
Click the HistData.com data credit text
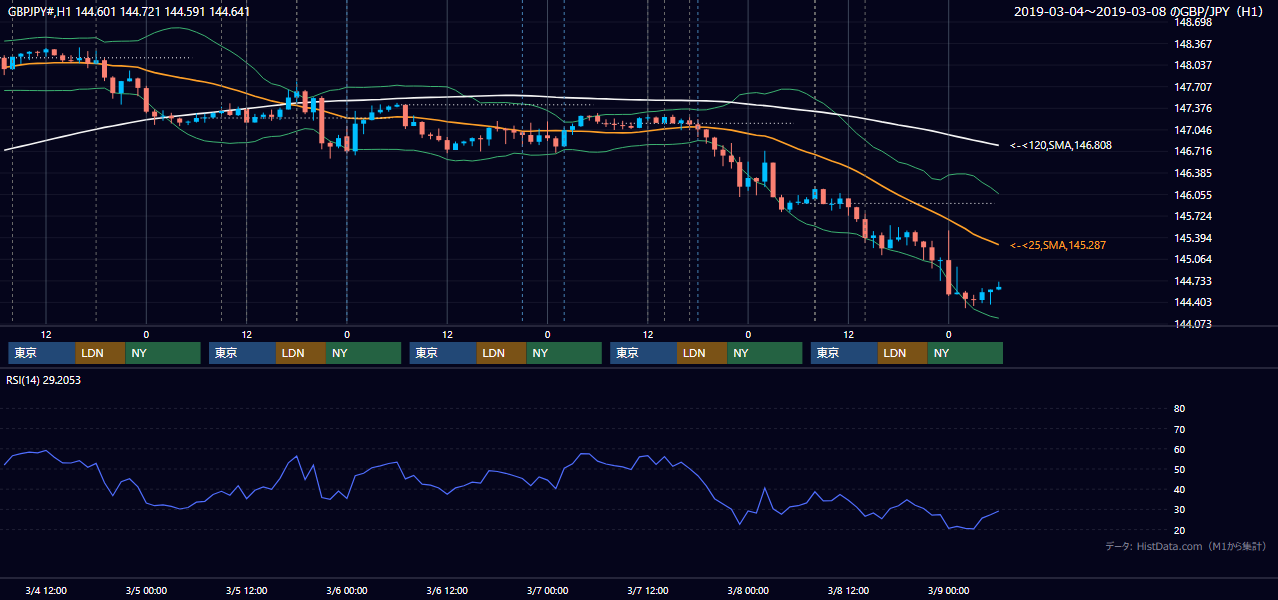click(x=1186, y=546)
